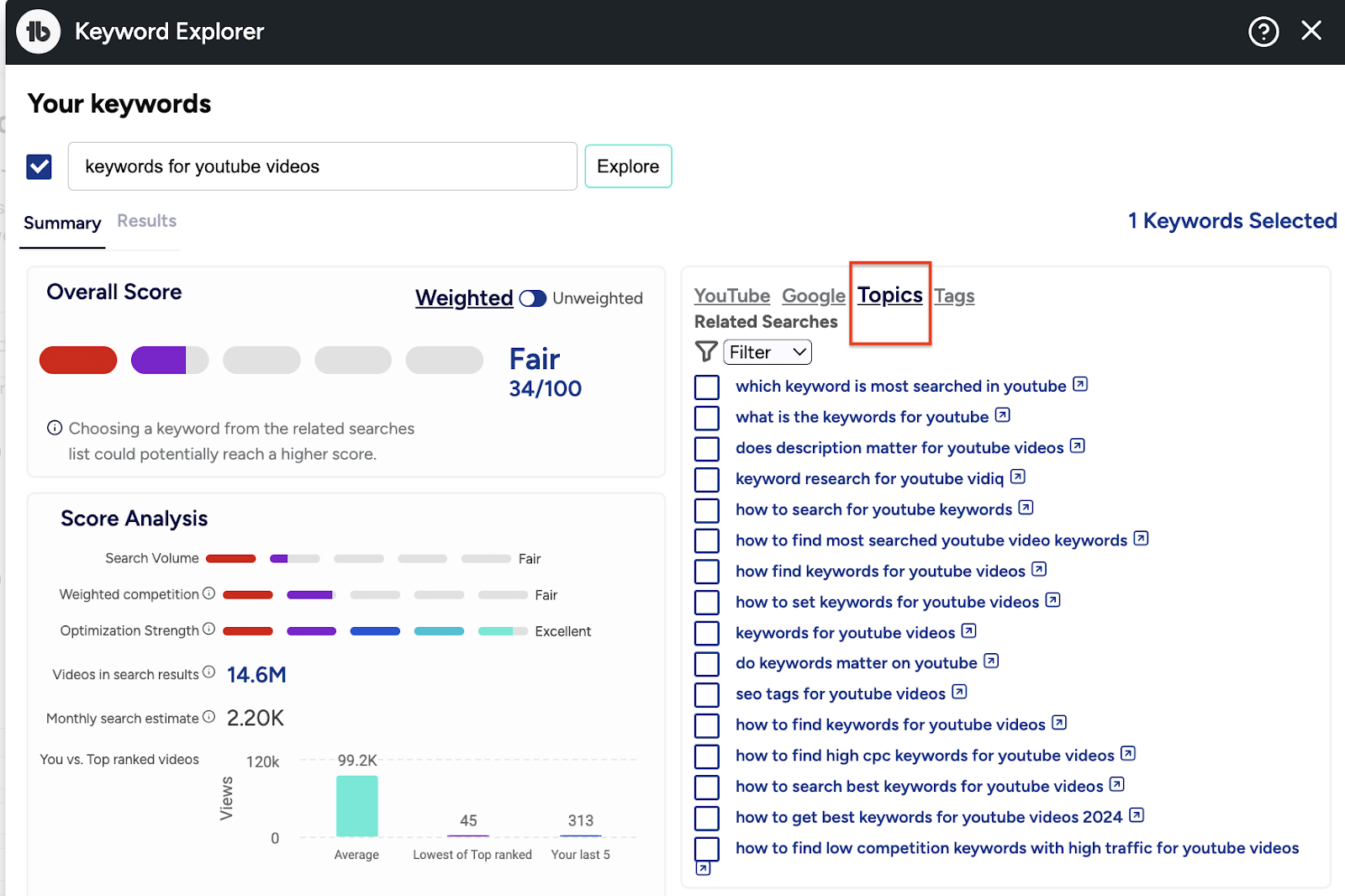Open external link icon for 'low competition keywords with high traffic'
Image resolution: width=1345 pixels, height=896 pixels.
pyautogui.click(x=704, y=868)
